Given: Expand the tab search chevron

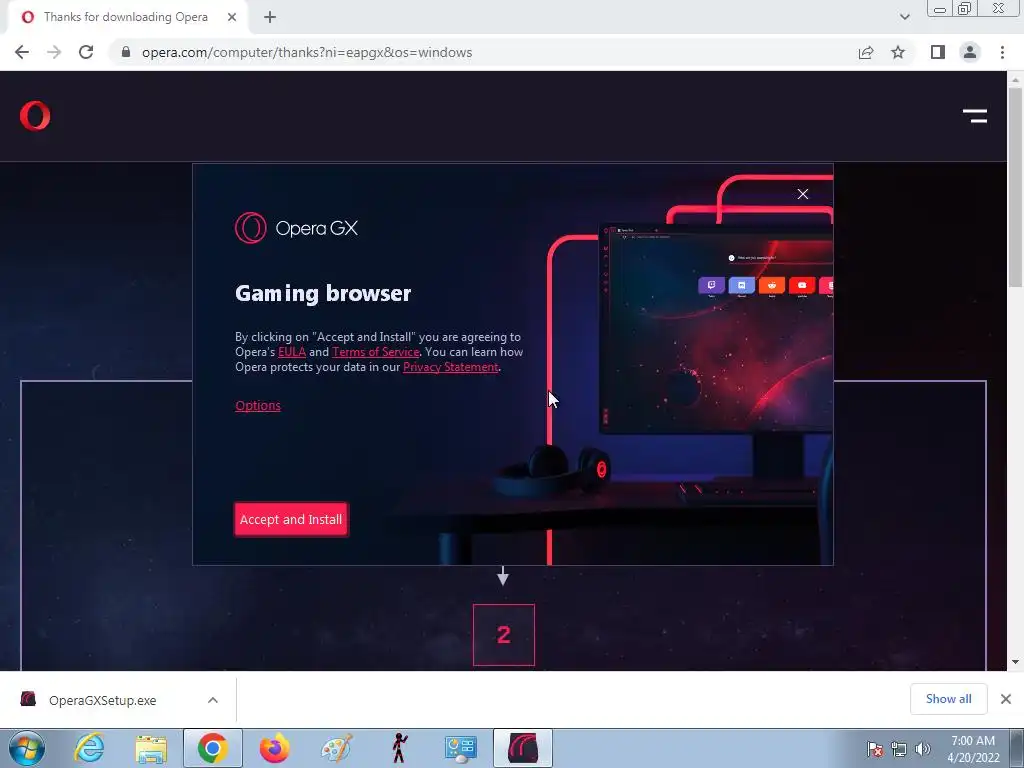Looking at the screenshot, I should click(x=904, y=17).
